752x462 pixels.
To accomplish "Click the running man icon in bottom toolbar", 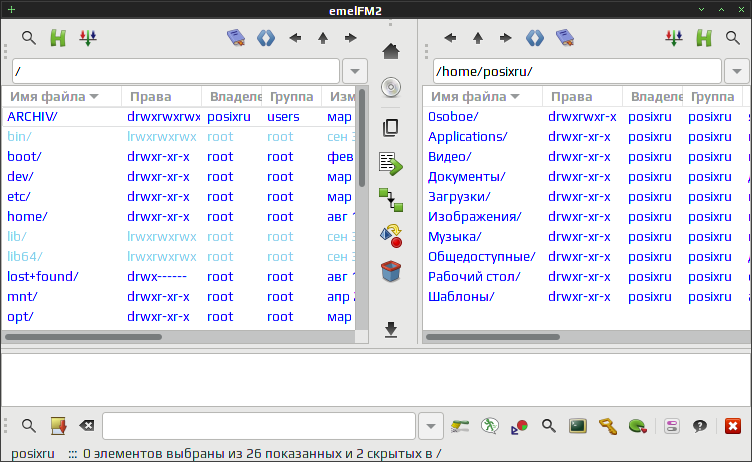I will click(490, 426).
